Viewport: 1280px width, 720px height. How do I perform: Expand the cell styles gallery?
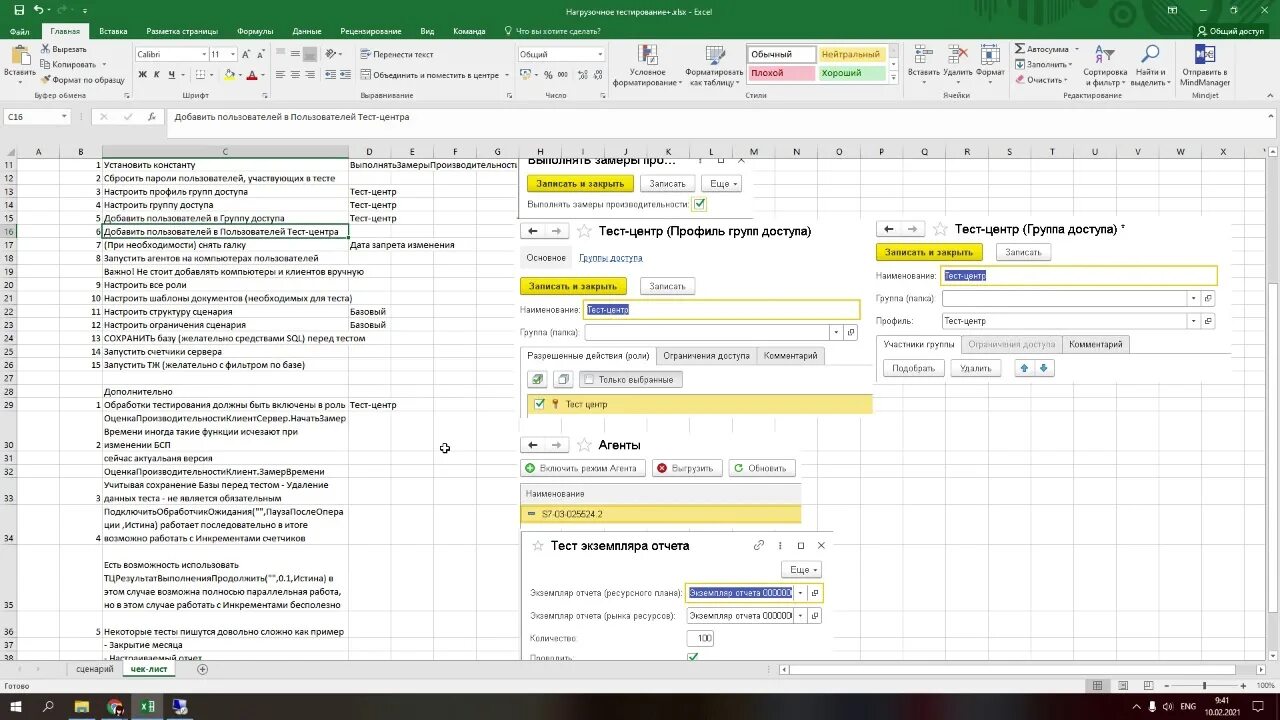[893, 78]
